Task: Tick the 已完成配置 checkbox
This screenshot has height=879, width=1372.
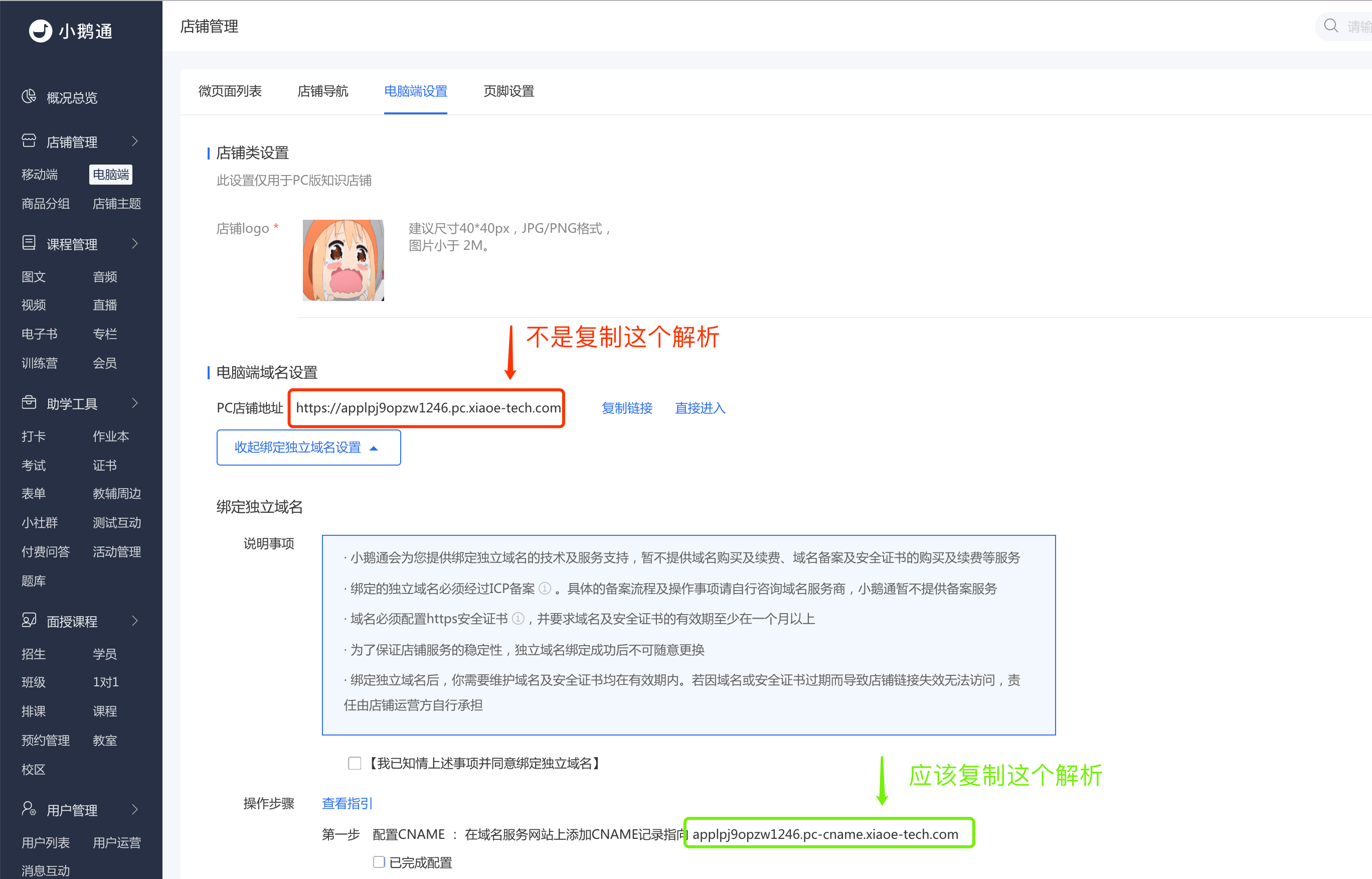Action: tap(379, 862)
